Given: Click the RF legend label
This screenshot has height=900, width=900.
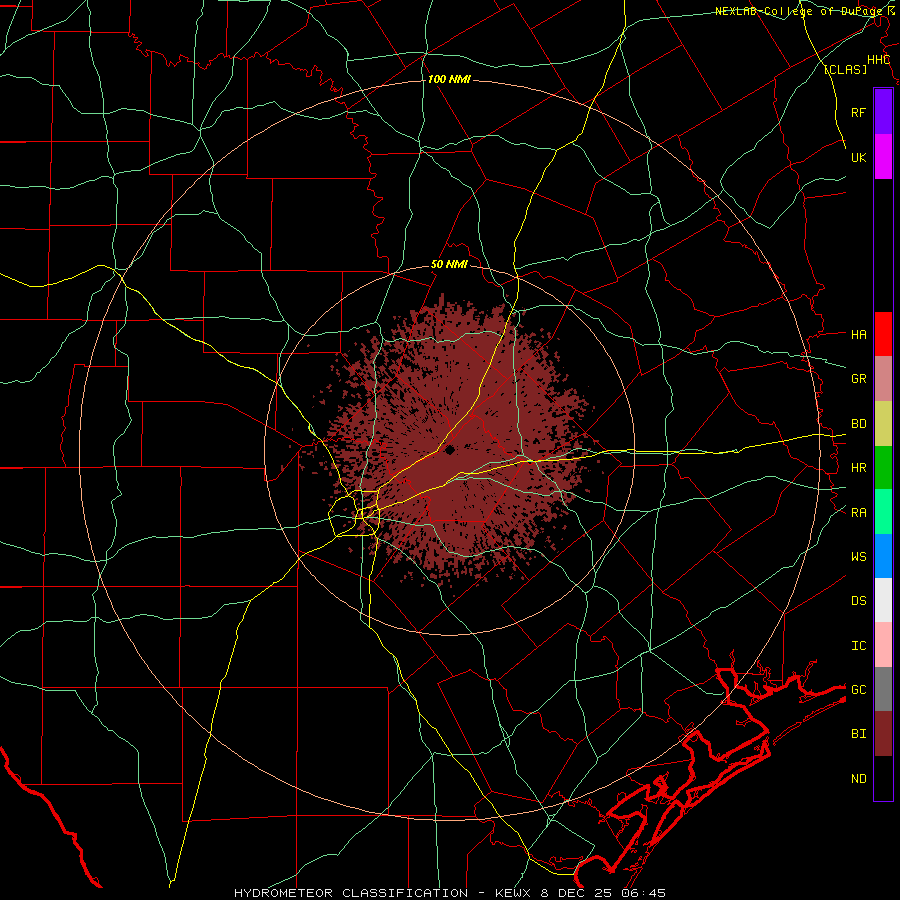Looking at the screenshot, I should (858, 112).
